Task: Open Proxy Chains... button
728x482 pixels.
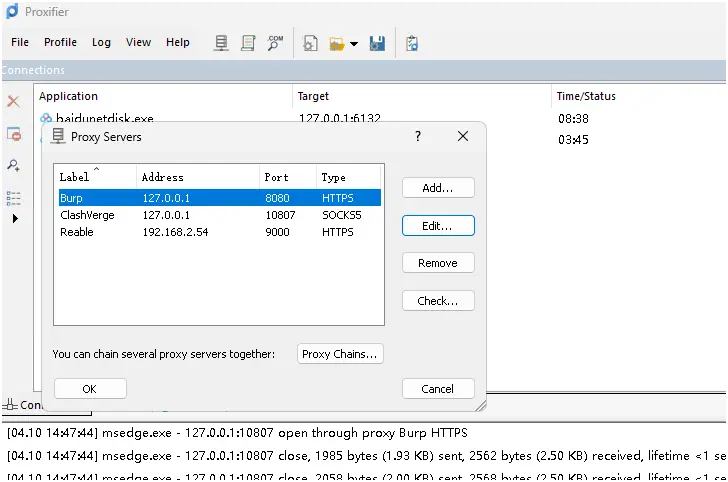Action: pyautogui.click(x=340, y=354)
